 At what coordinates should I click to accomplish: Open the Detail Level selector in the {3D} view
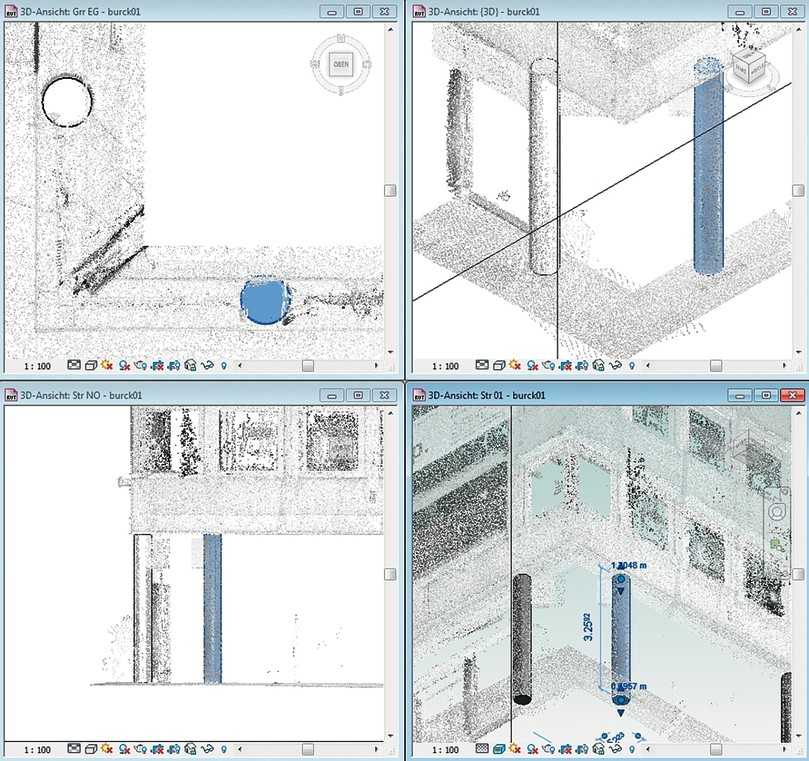tap(482, 363)
